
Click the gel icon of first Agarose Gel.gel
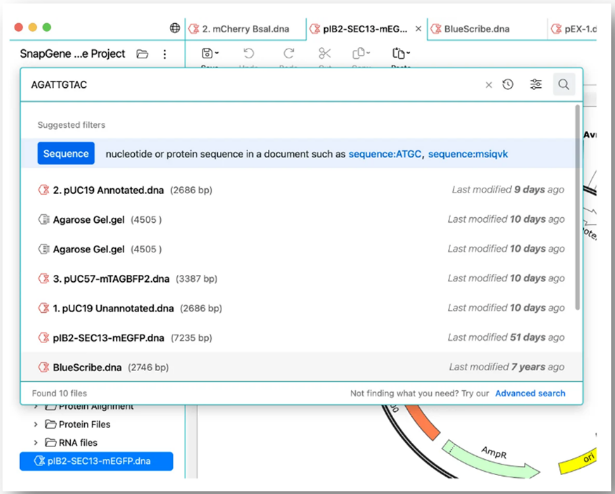44,219
